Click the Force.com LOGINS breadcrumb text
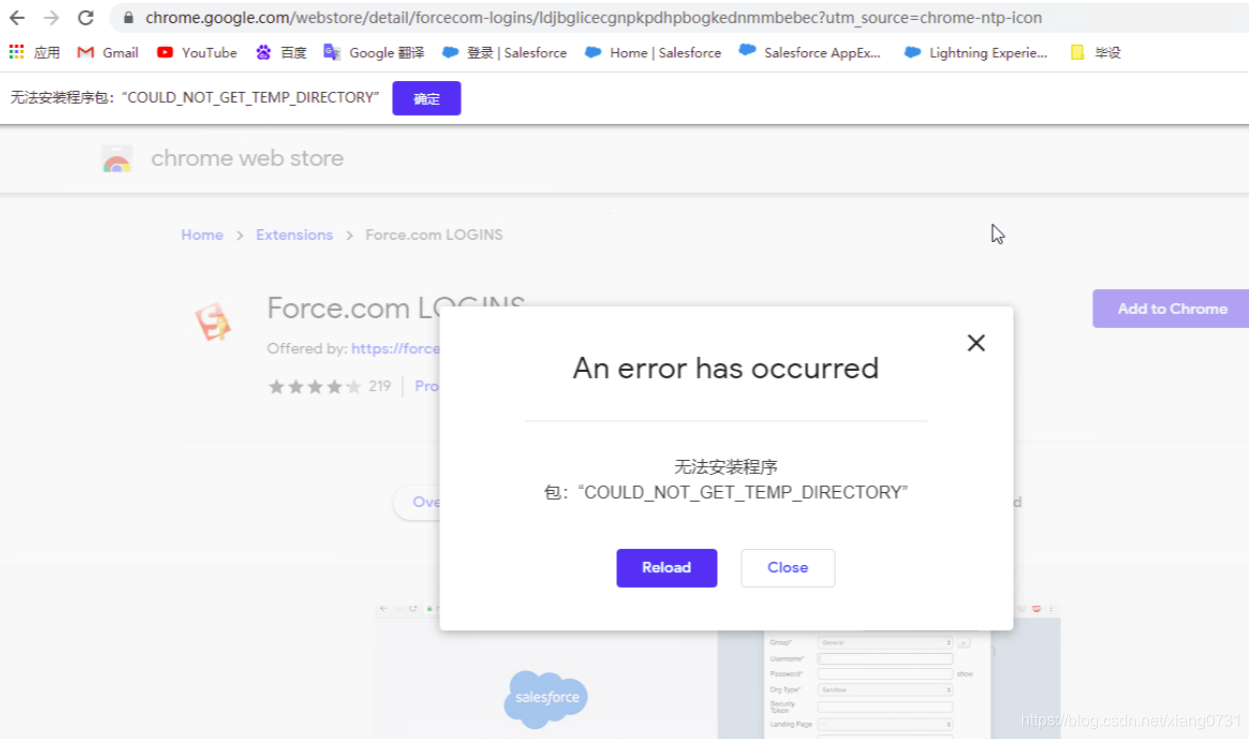Image resolution: width=1249 pixels, height=739 pixels. click(434, 235)
